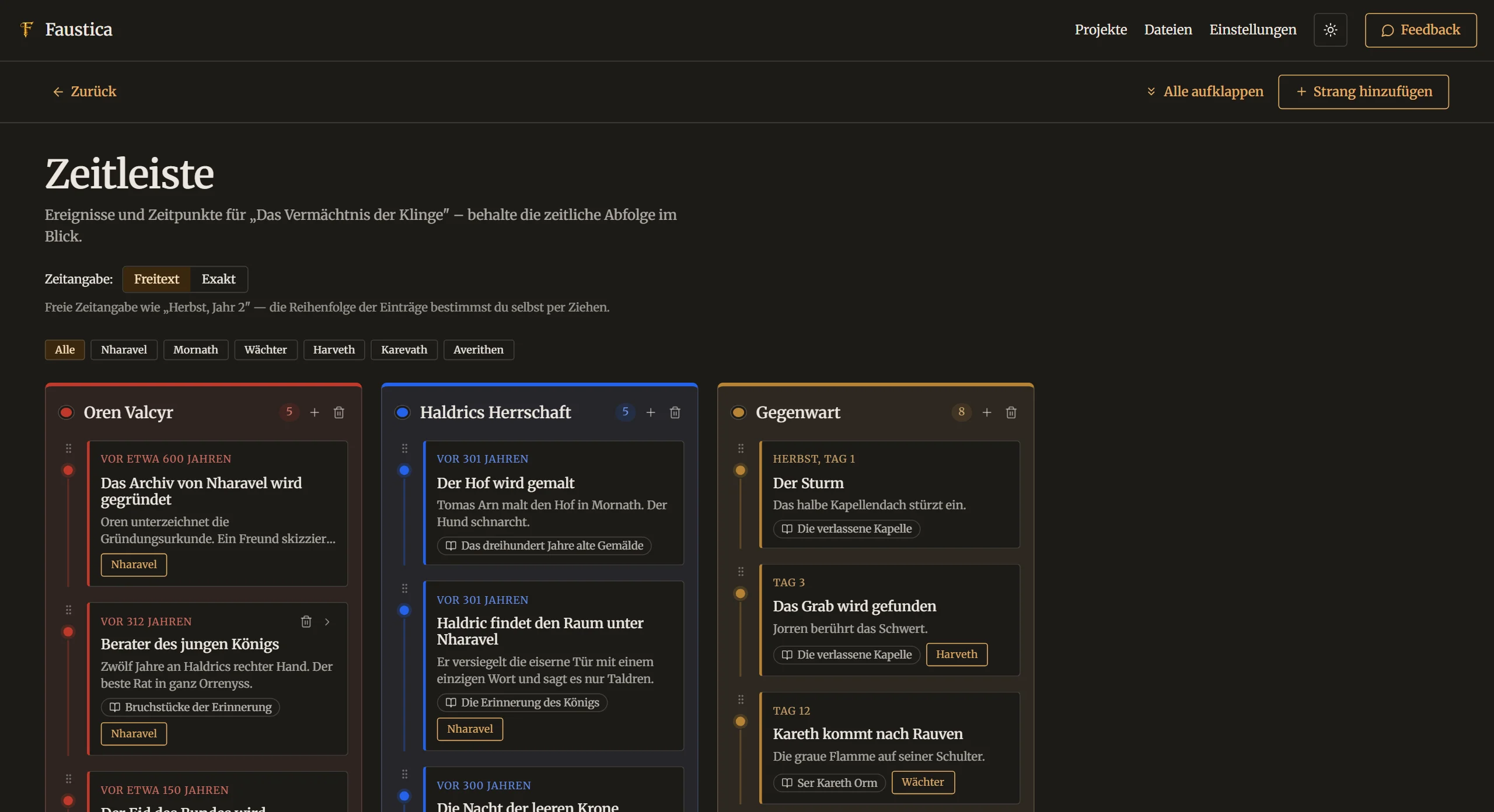Click the Harveth tag on Das Grab entry
The width and height of the screenshot is (1494, 812).
tap(957, 654)
